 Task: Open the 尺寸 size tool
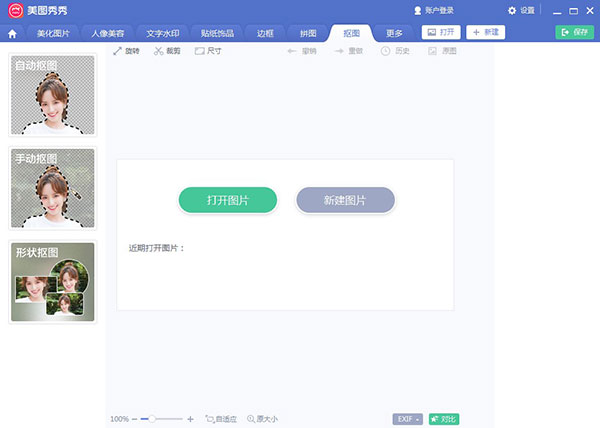208,51
